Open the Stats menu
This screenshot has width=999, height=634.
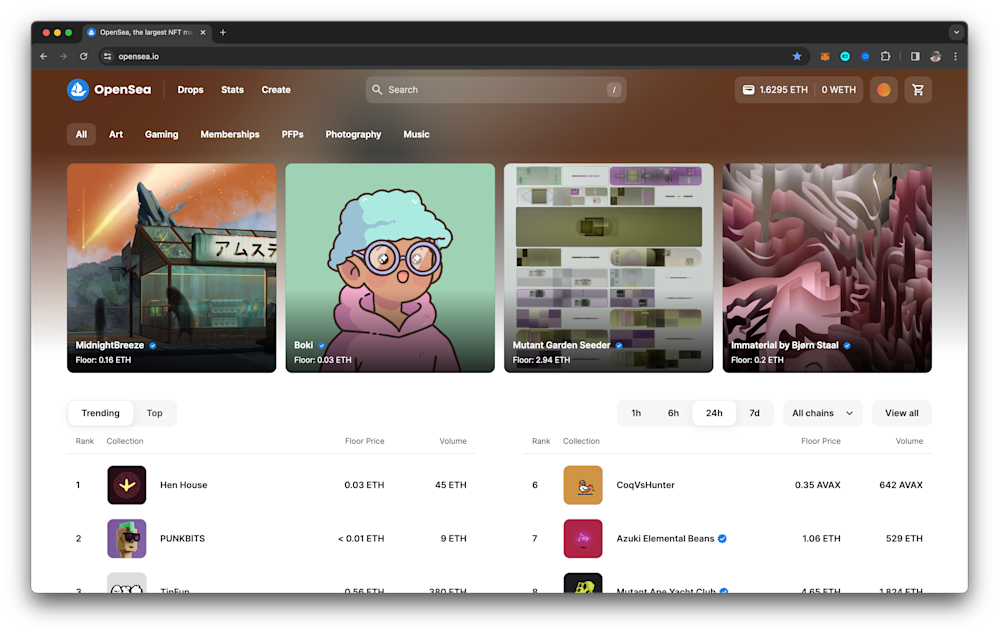pyautogui.click(x=233, y=90)
